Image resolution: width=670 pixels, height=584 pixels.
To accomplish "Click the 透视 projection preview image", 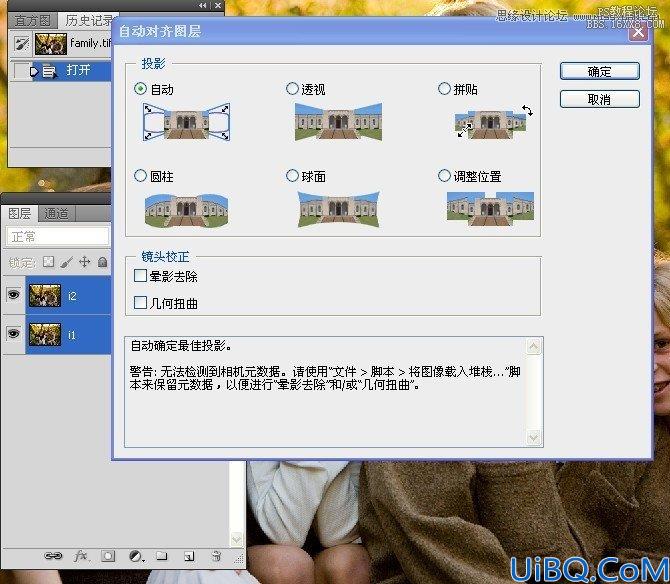I will [338, 122].
